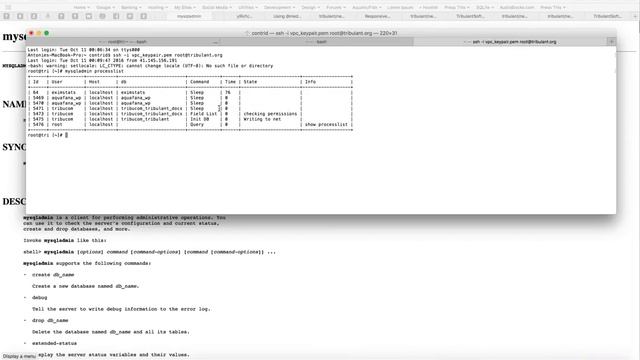
Task: Click the 'root' user cell
Action: coord(57,124)
